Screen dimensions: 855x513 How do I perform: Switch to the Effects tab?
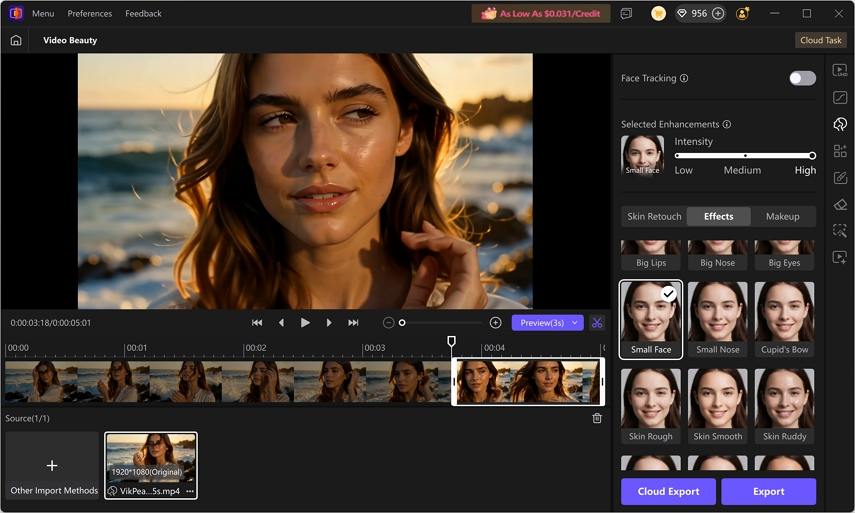[x=719, y=216]
